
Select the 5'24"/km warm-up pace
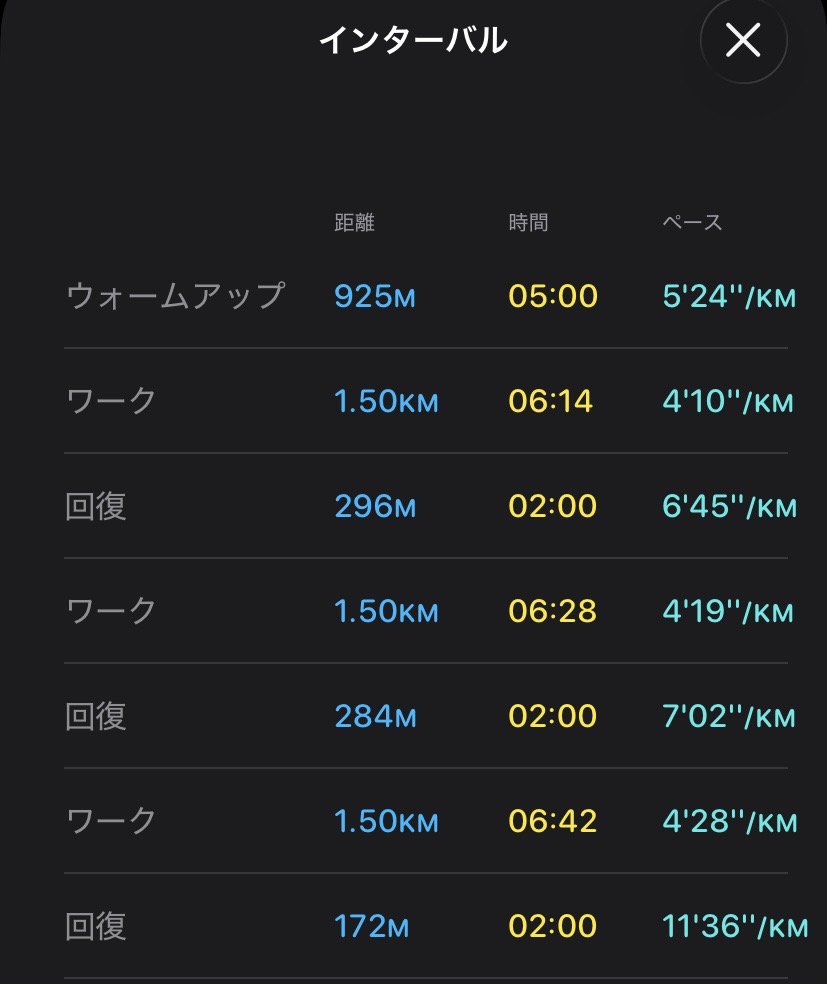click(x=729, y=297)
